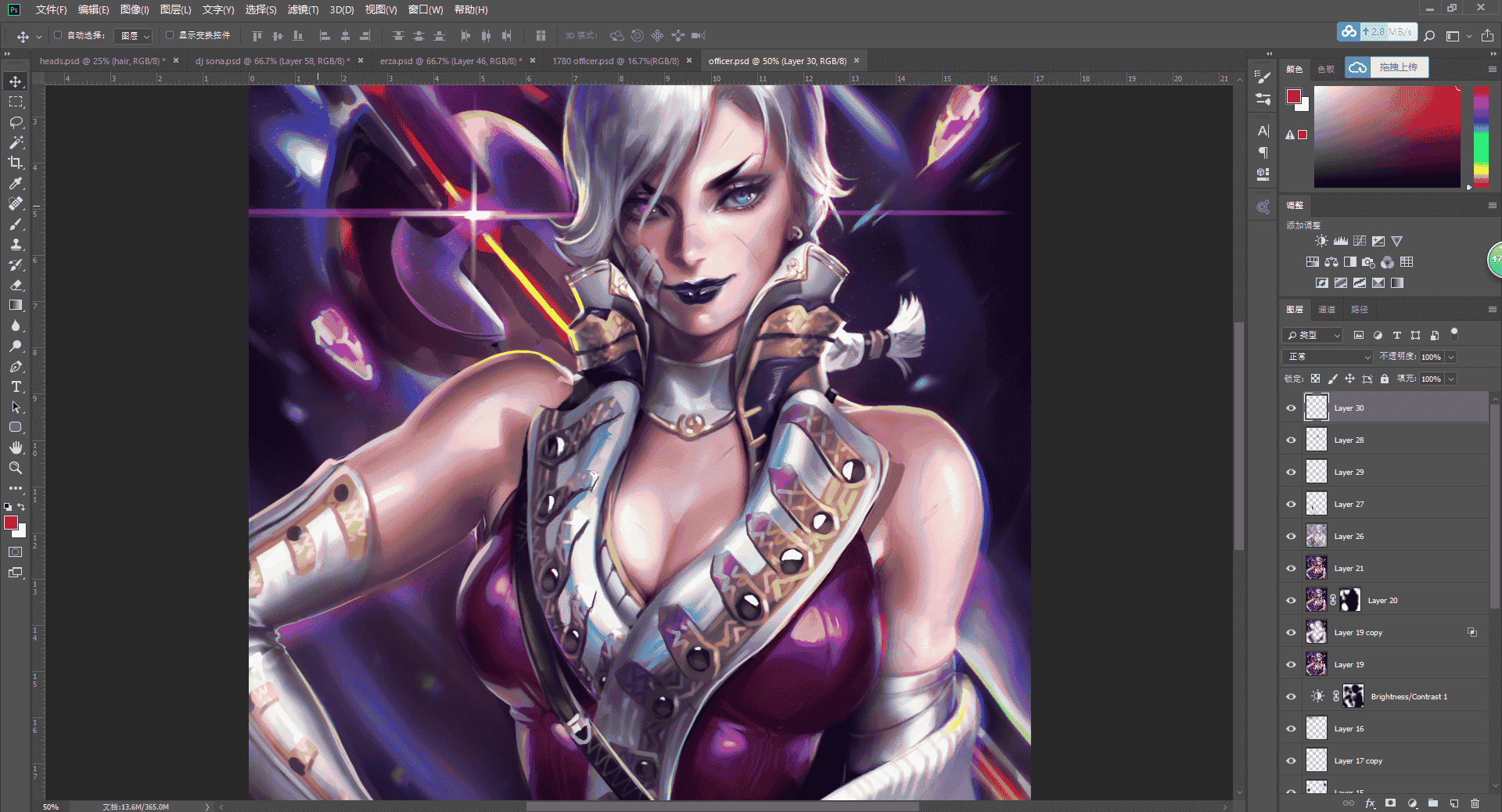Image resolution: width=1502 pixels, height=812 pixels.
Task: Click the search magnifier in the options bar
Action: point(1429,35)
